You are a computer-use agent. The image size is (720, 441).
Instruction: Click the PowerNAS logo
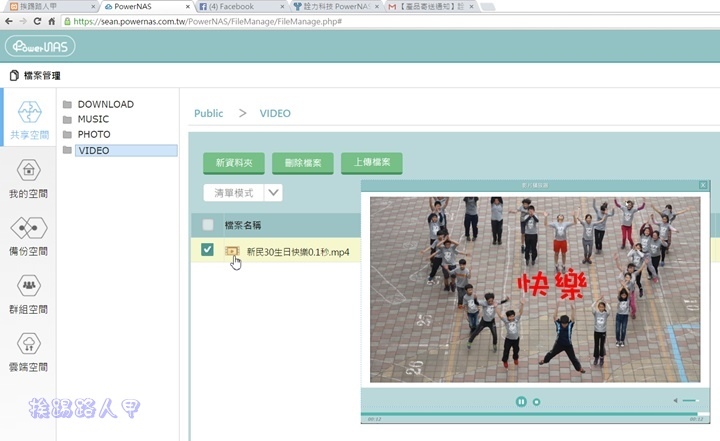pyautogui.click(x=40, y=46)
